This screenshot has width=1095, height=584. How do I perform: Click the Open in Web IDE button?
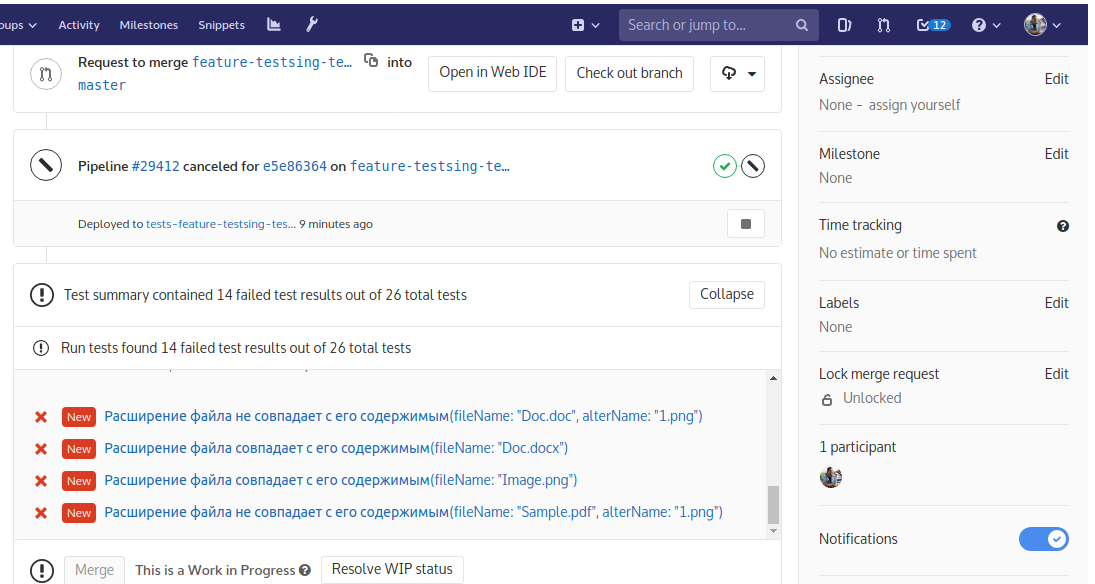click(x=492, y=73)
